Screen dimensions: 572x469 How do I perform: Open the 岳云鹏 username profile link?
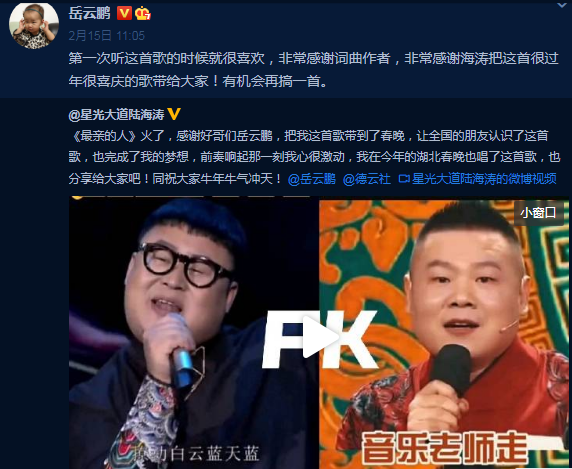coord(90,14)
